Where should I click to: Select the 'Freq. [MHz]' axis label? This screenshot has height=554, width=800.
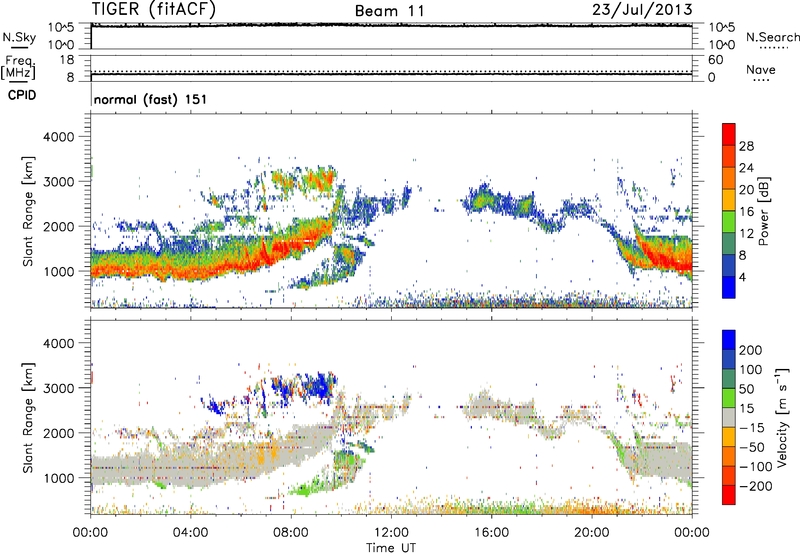pos(19,68)
